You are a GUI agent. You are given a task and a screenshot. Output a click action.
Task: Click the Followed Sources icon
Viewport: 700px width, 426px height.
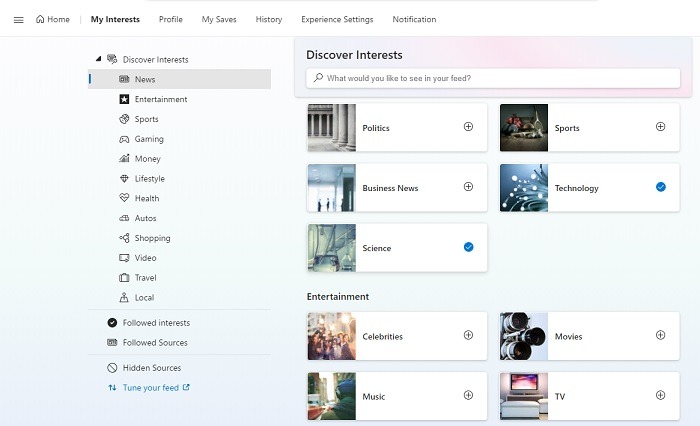(112, 342)
